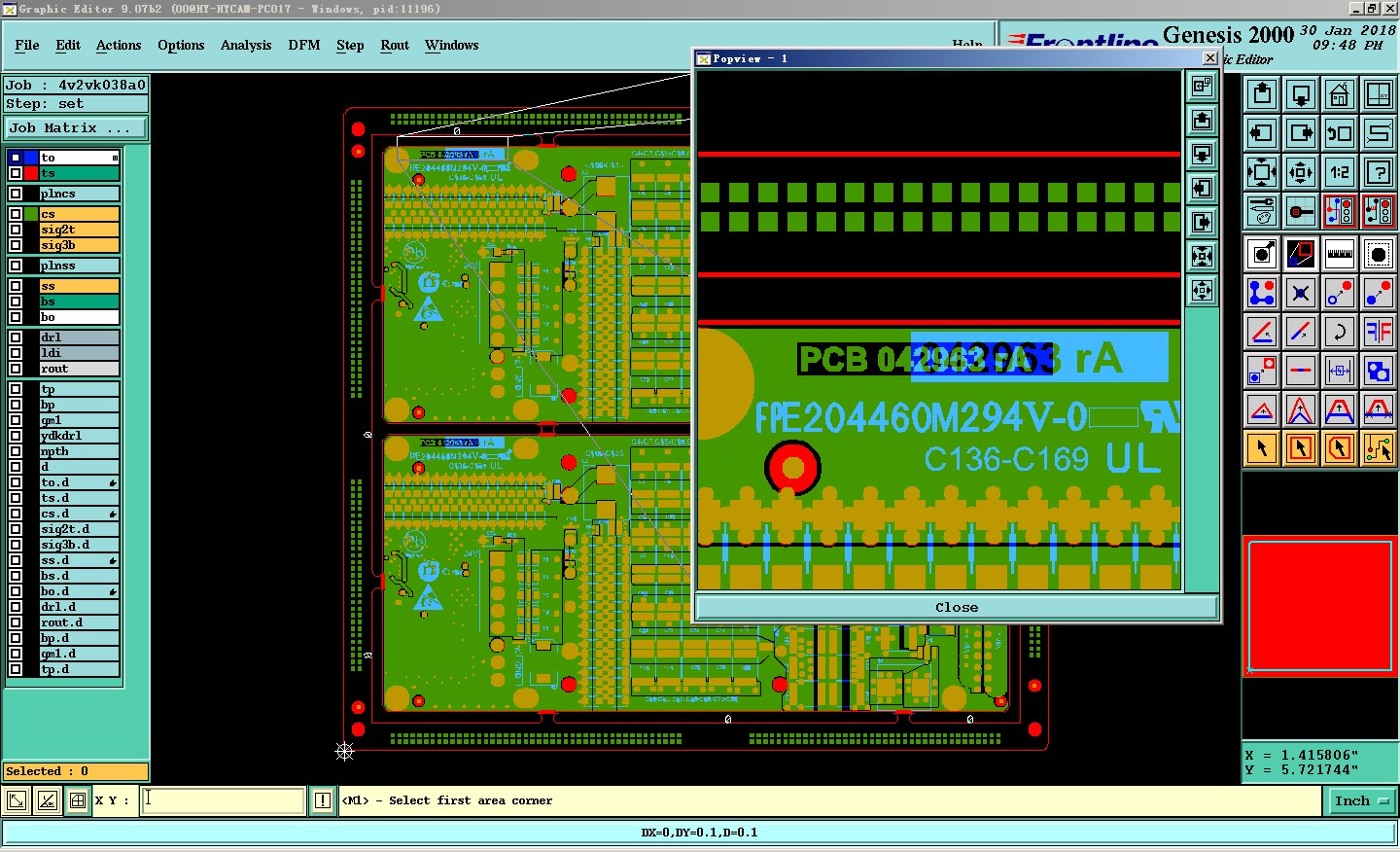Image resolution: width=1400 pixels, height=852 pixels.
Task: Toggle checkbox for layer ydkdrl
Action: pos(16,436)
